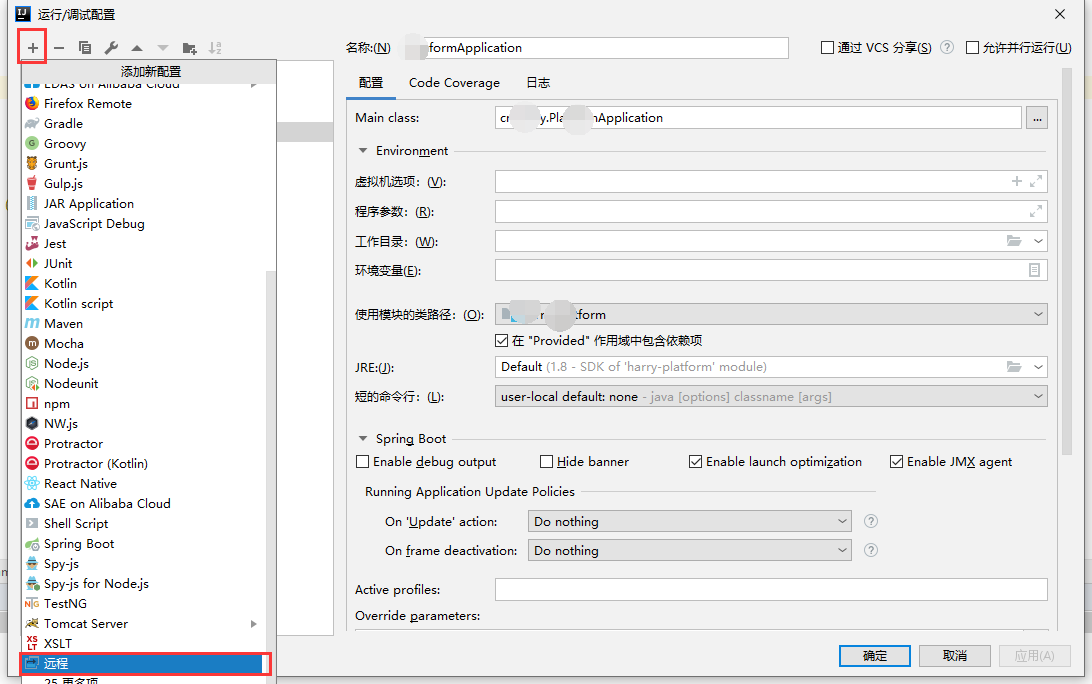Open the JRE dropdown arrow

(x=1038, y=367)
